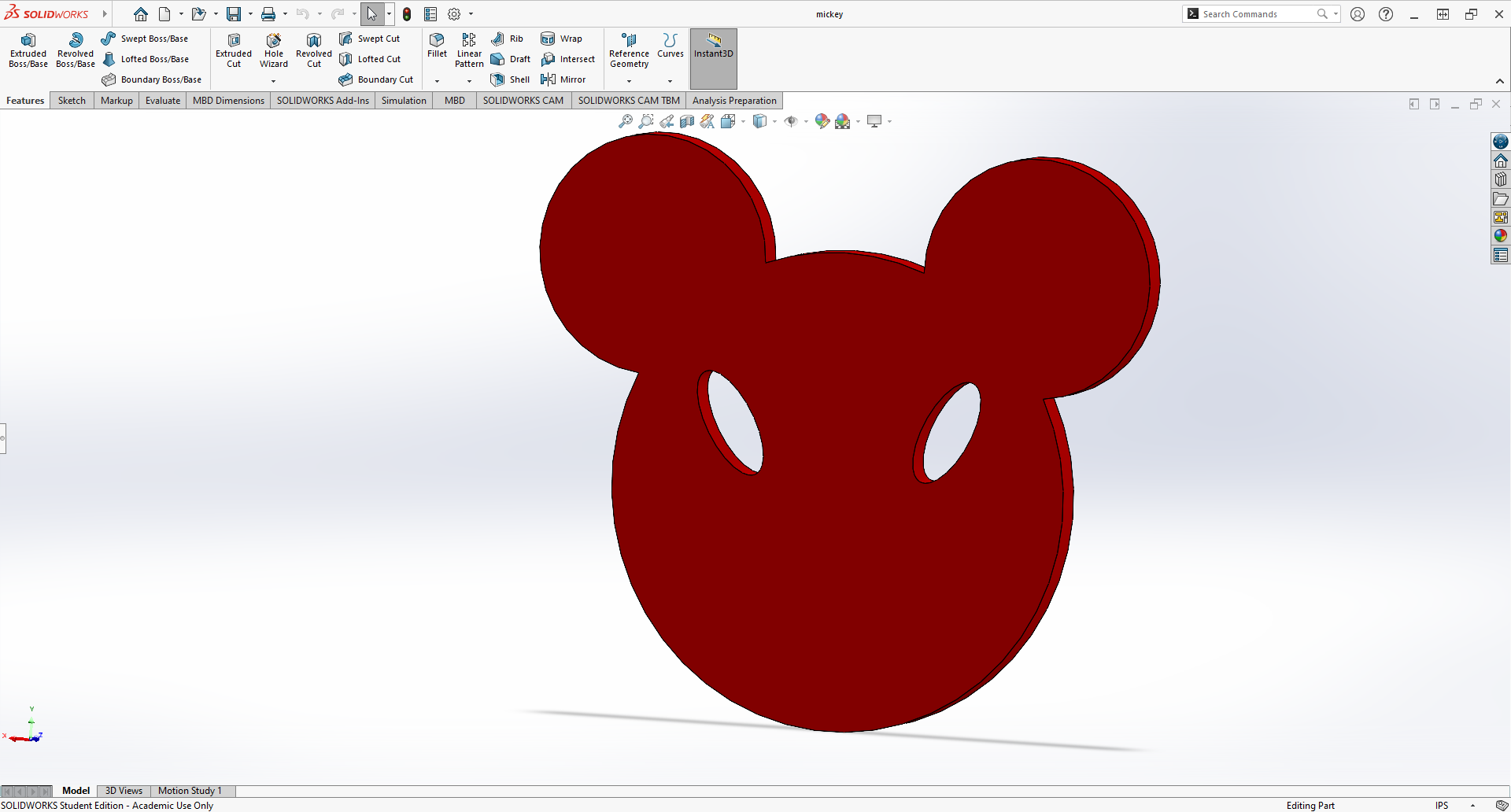
Task: Choose Boundary Boss/Base feature
Action: point(151,79)
